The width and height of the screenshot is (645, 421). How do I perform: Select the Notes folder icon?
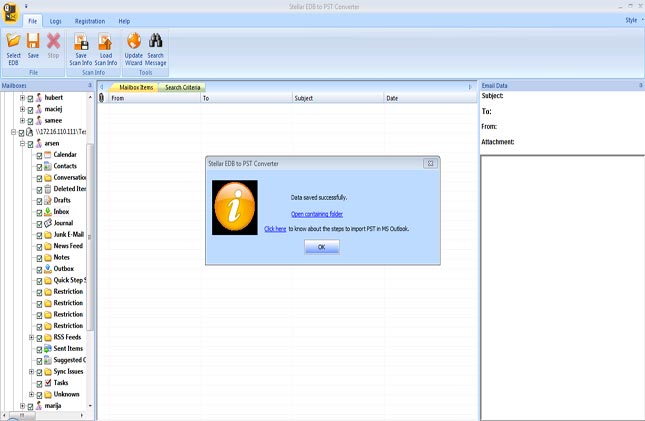point(48,258)
